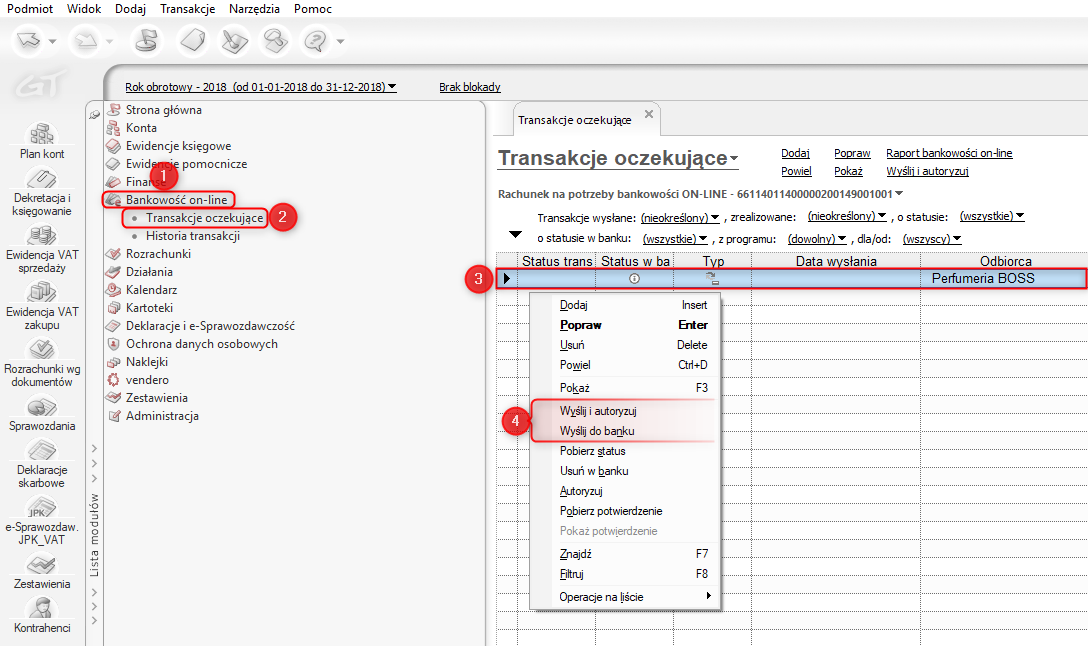Open the forward arrow history dropdown

pyautogui.click(x=110, y=42)
